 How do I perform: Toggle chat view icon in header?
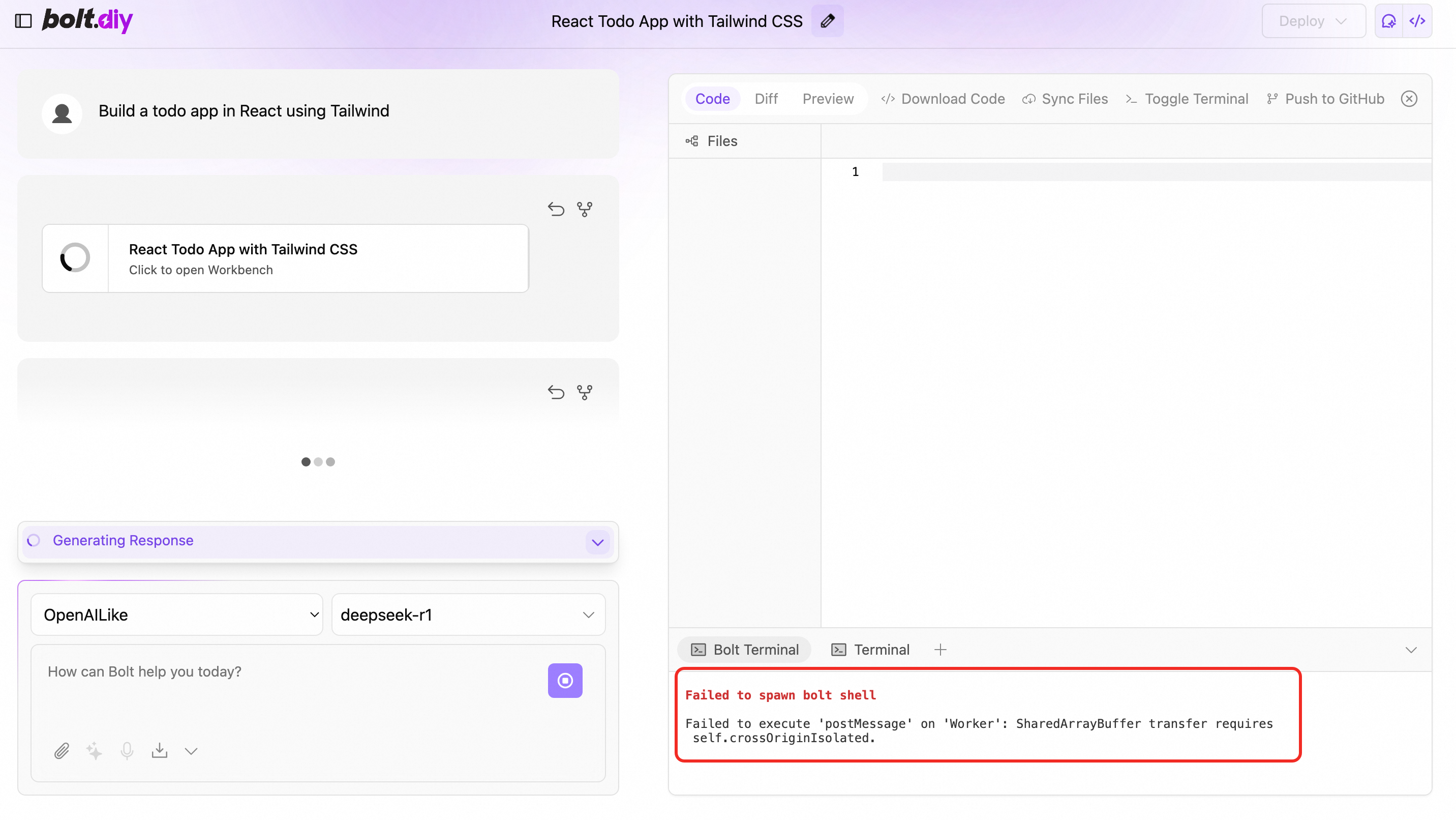tap(1389, 21)
